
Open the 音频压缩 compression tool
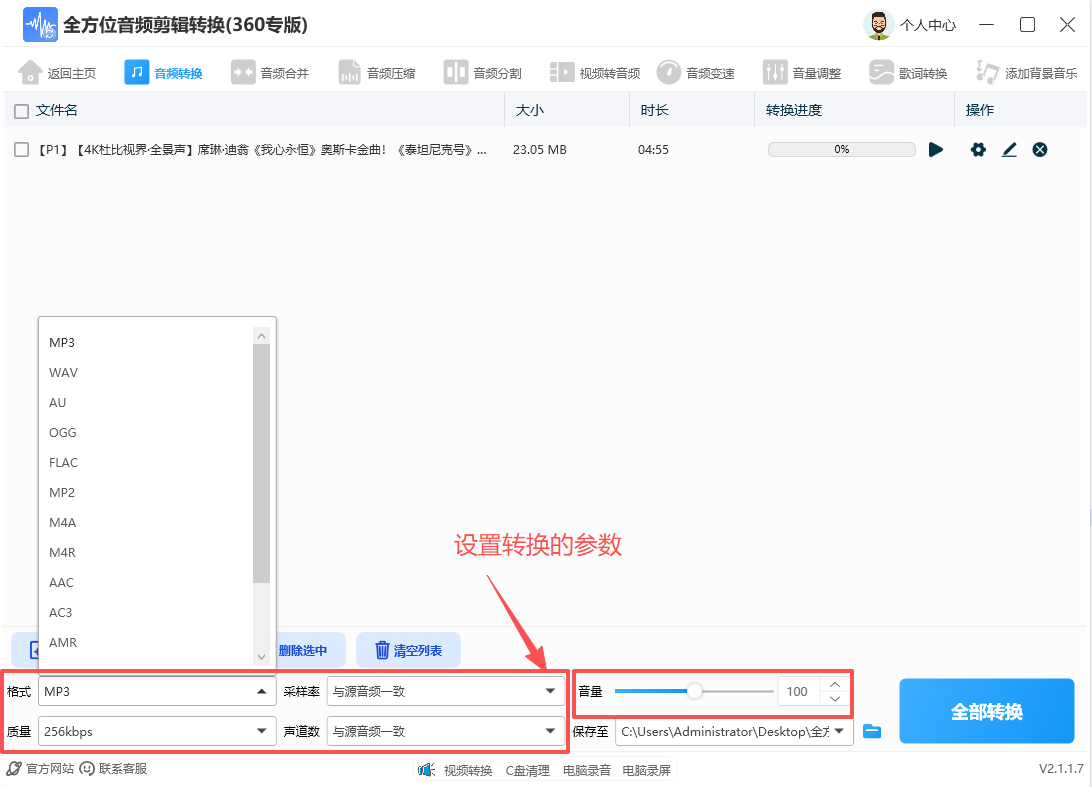(377, 71)
